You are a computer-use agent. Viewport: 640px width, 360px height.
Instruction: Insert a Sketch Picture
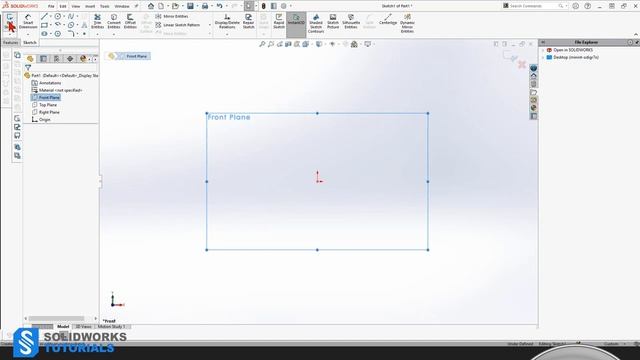tap(333, 21)
